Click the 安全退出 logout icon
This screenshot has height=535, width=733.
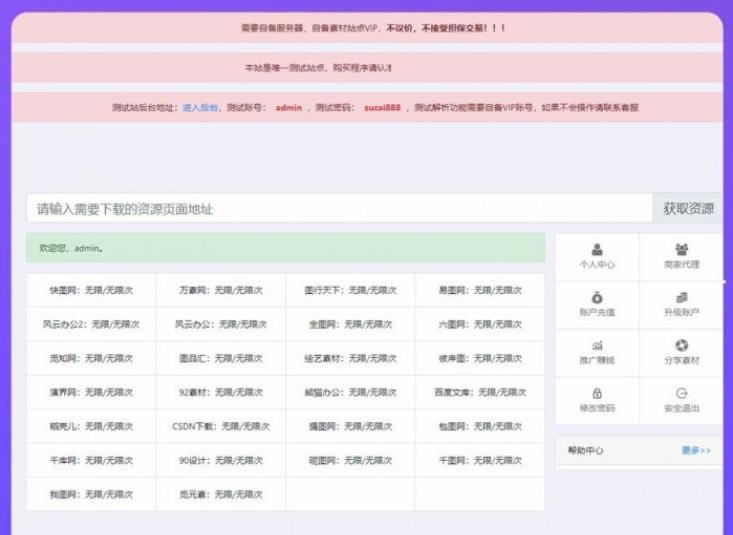[x=682, y=393]
